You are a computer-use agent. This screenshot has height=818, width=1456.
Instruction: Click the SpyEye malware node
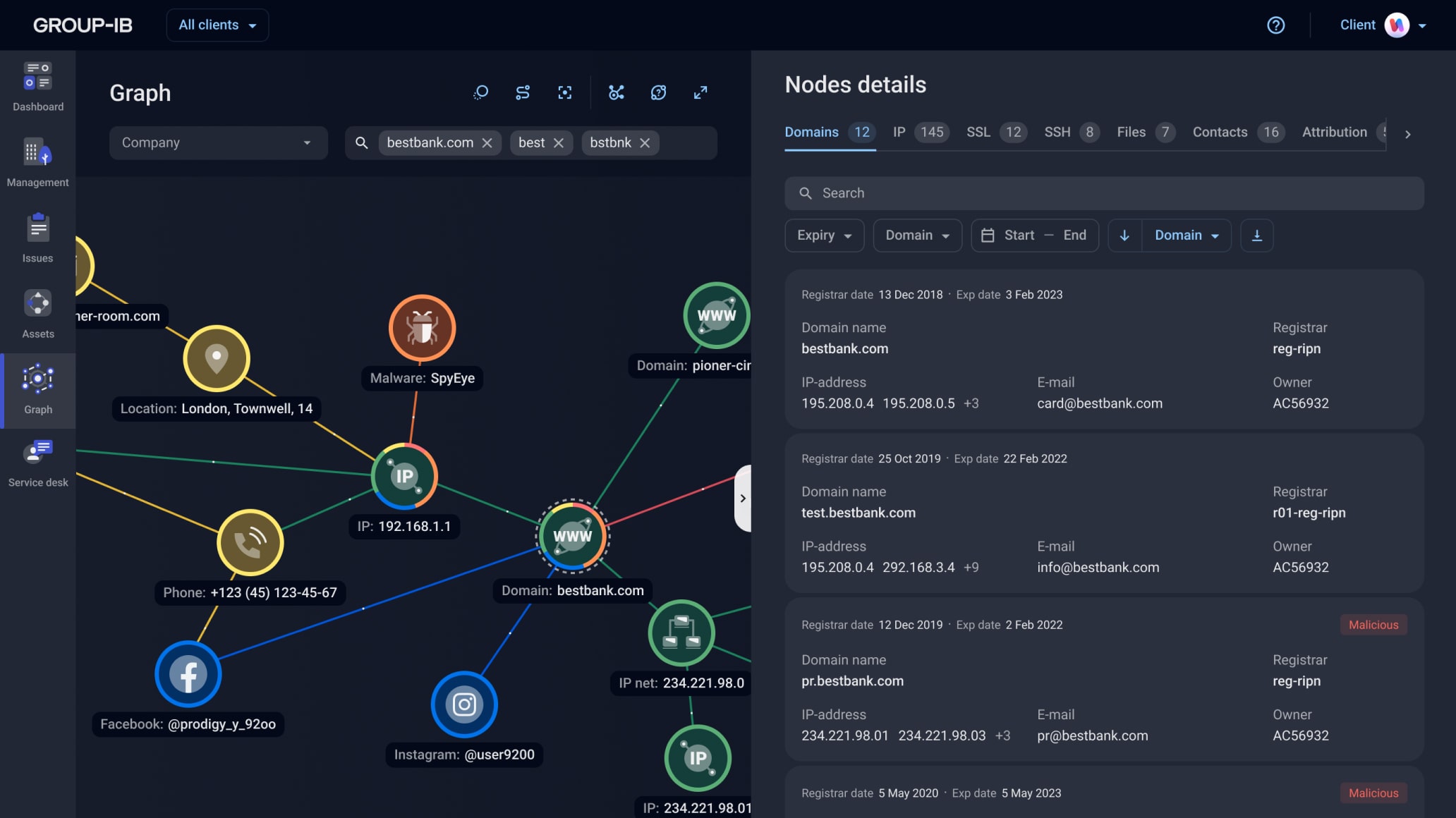click(x=422, y=328)
